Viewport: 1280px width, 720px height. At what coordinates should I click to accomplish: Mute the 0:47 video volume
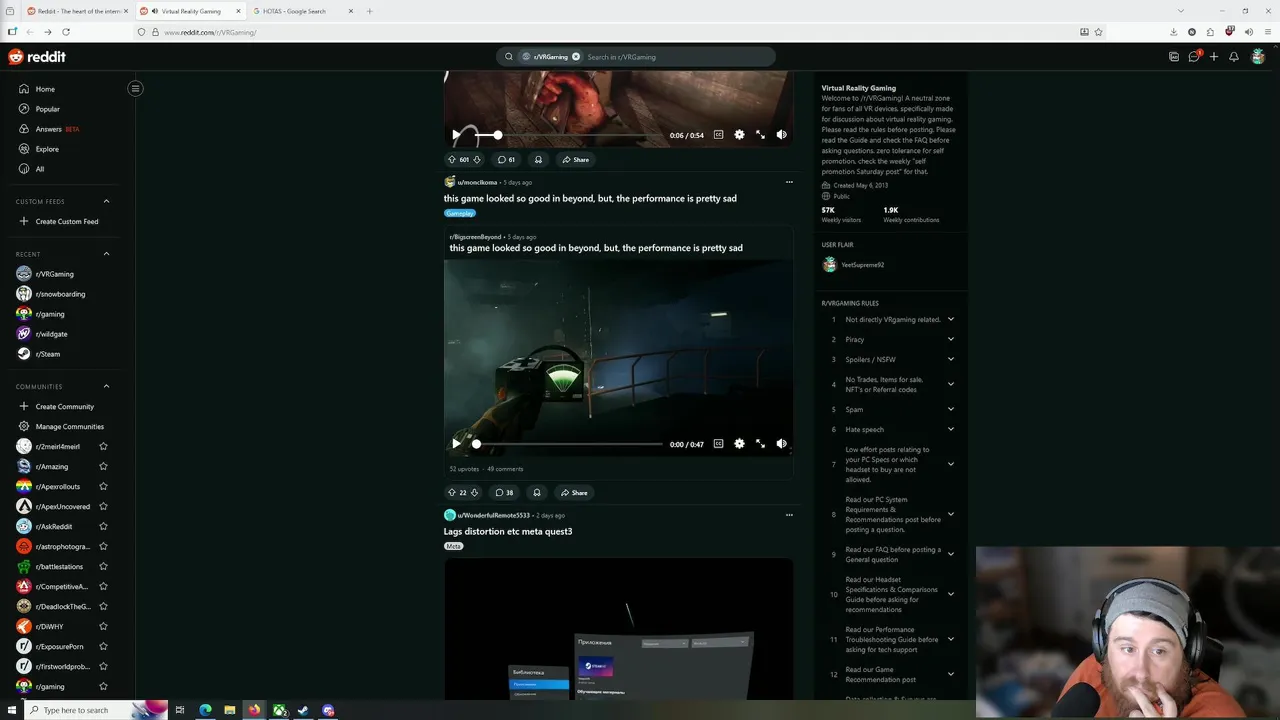pyautogui.click(x=781, y=443)
